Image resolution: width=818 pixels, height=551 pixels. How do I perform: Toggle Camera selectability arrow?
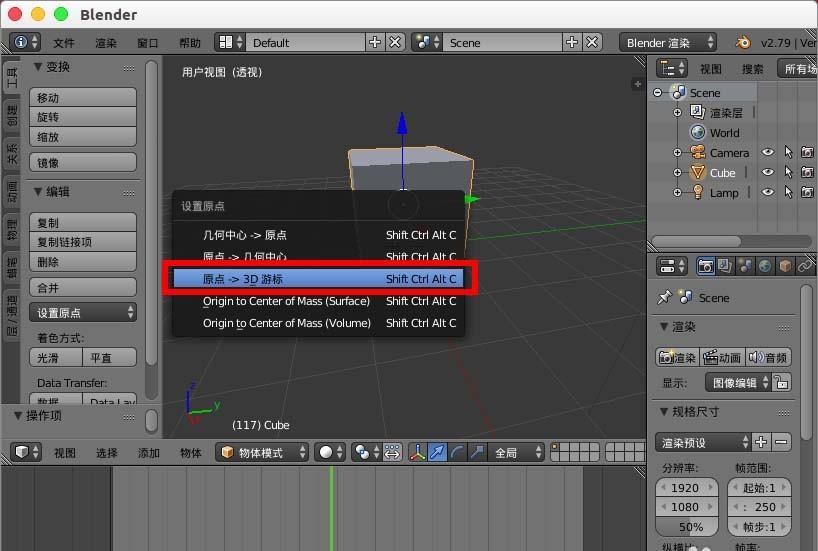pyautogui.click(x=788, y=152)
